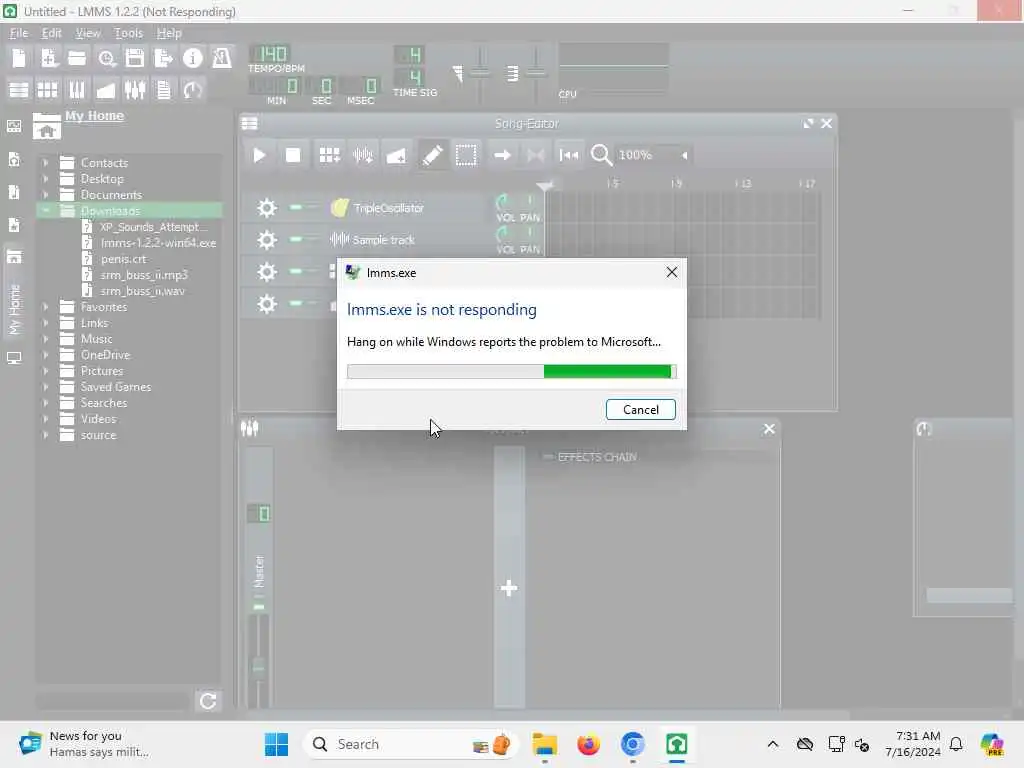Open the What's This info icon
This screenshot has width=1024, height=768.
pos(193,58)
